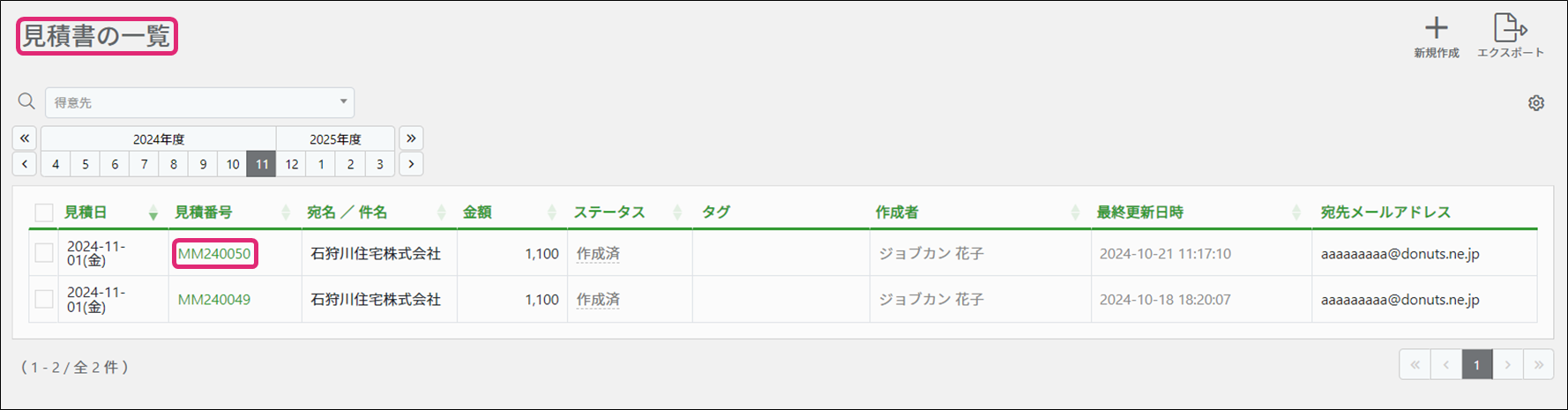Click the search magnifier icon
The image size is (1568, 410).
coord(26,102)
